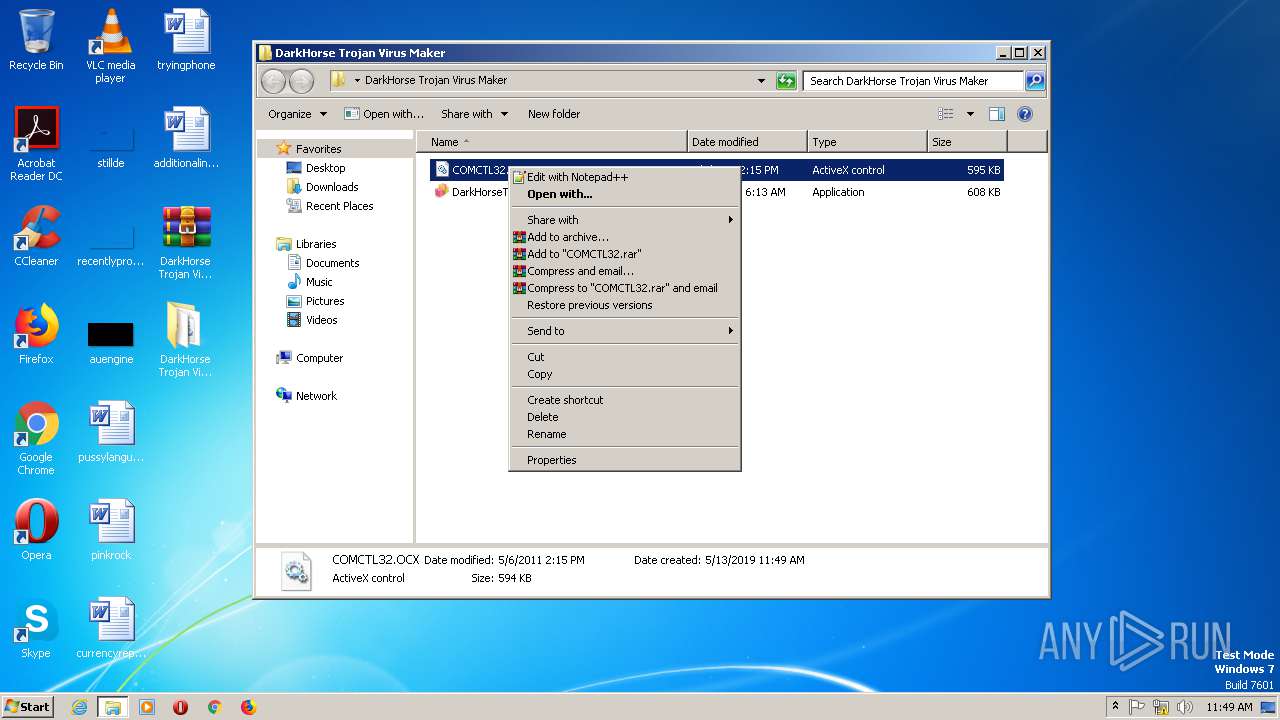
Task: Click Opera icon in taskbar
Action: pyautogui.click(x=181, y=707)
